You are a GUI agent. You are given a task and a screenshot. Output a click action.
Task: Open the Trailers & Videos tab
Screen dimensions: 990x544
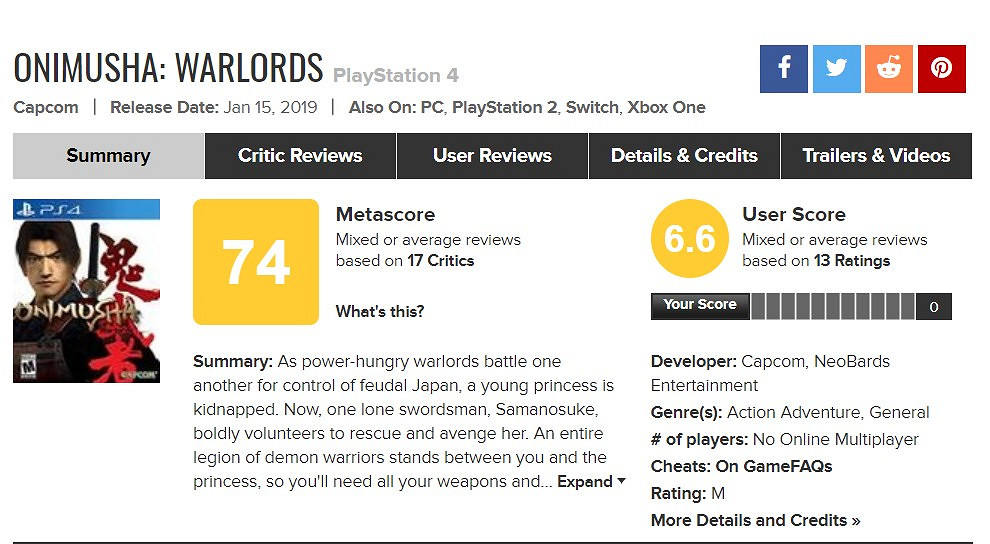pyautogui.click(x=876, y=156)
